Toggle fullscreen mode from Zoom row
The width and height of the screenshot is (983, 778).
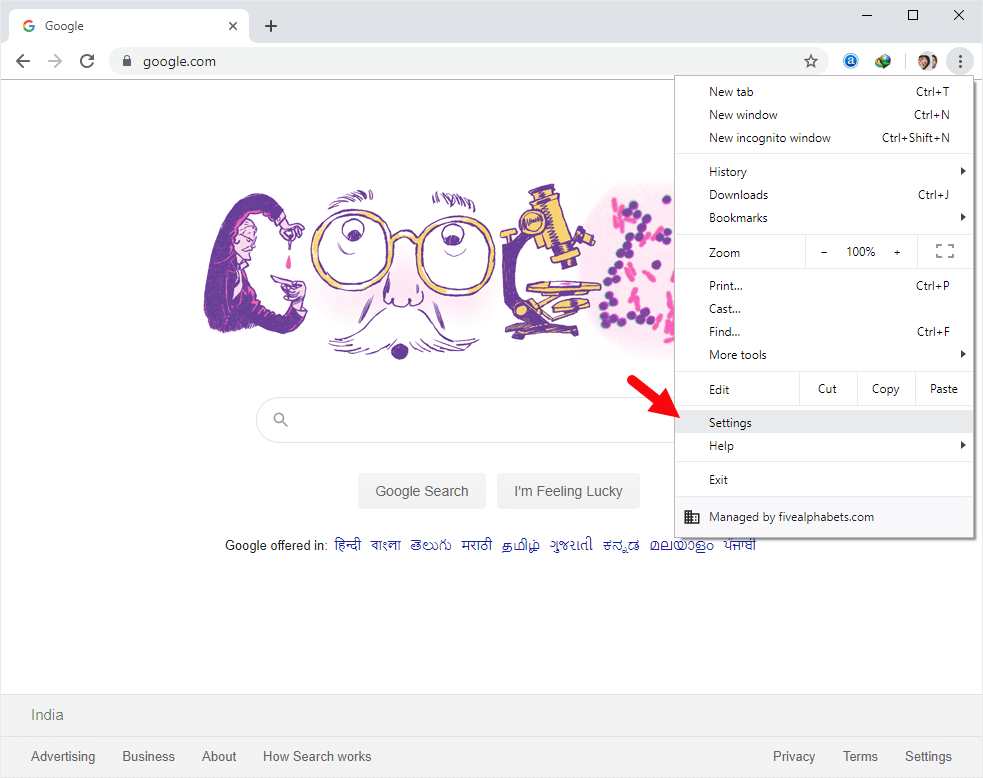tap(945, 251)
